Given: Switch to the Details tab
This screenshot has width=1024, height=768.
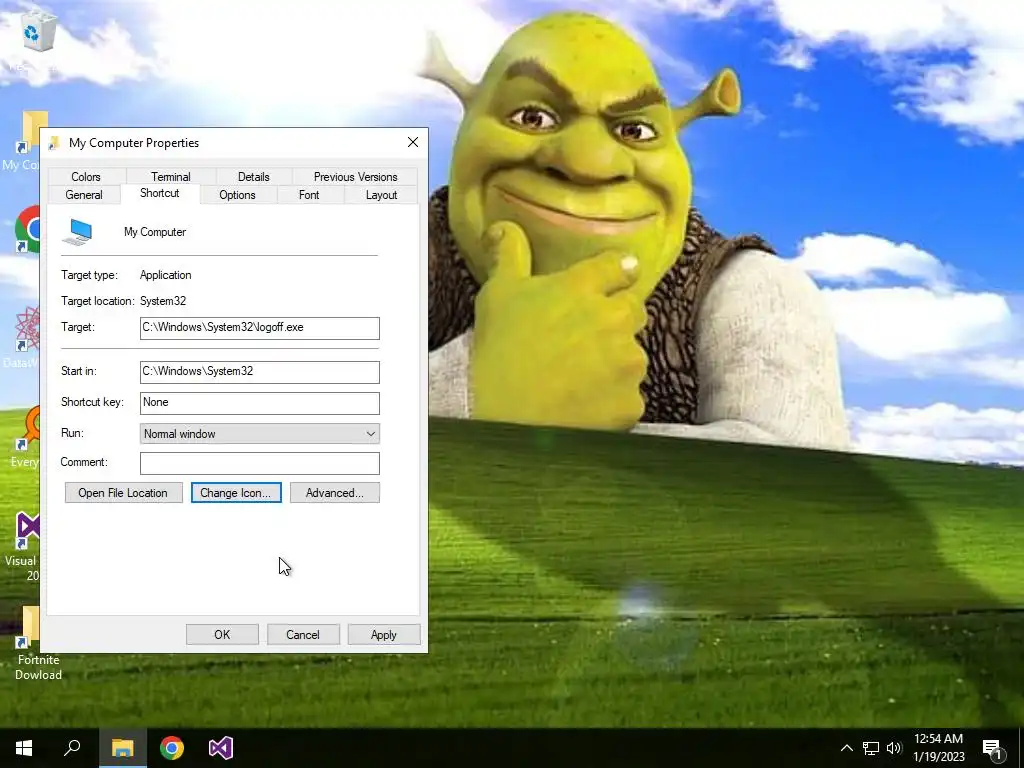Looking at the screenshot, I should tap(253, 177).
